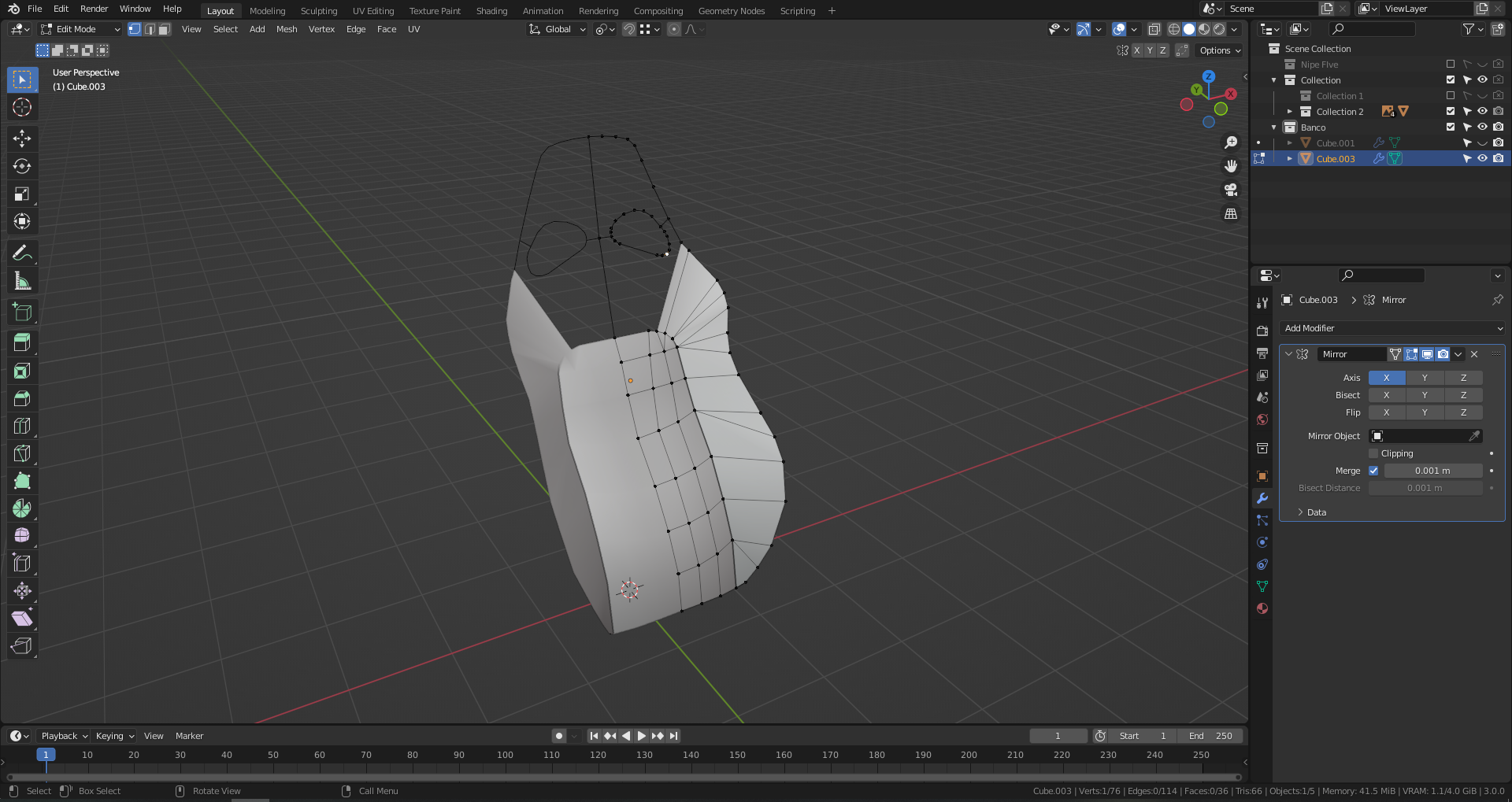This screenshot has height=802, width=1512.
Task: Select the Move tool in toolbar
Action: tap(22, 139)
